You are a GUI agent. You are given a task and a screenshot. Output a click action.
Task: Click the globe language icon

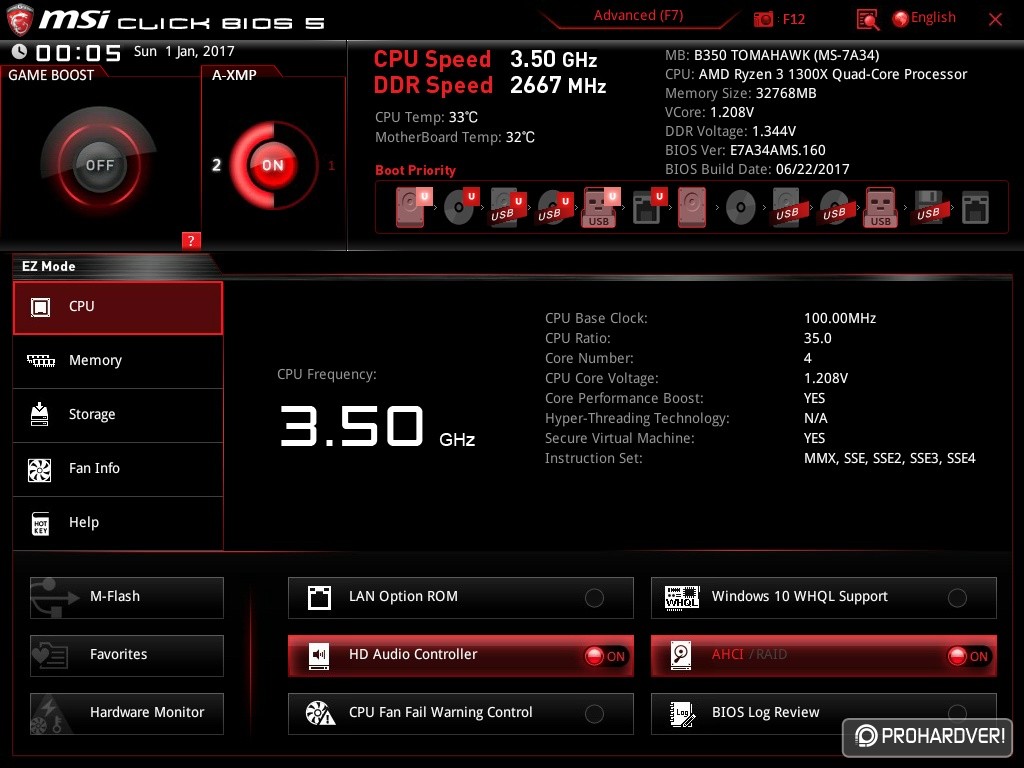[x=901, y=19]
